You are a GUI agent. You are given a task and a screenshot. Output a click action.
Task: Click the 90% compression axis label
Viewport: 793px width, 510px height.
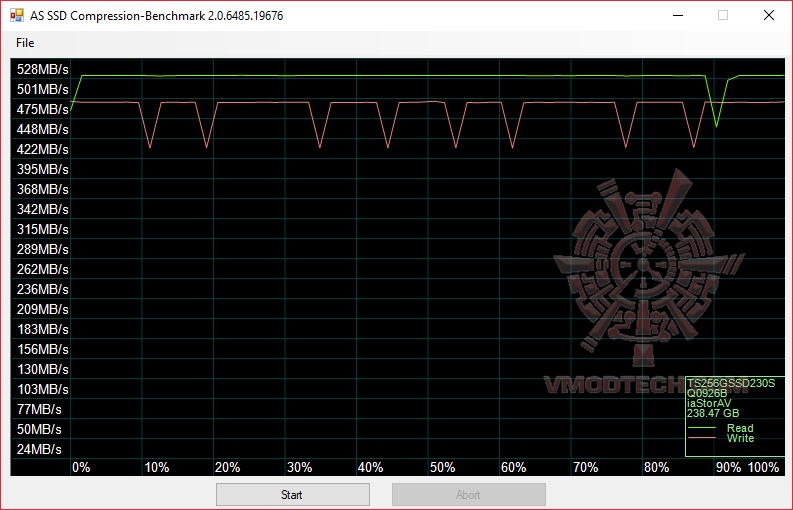tap(728, 467)
